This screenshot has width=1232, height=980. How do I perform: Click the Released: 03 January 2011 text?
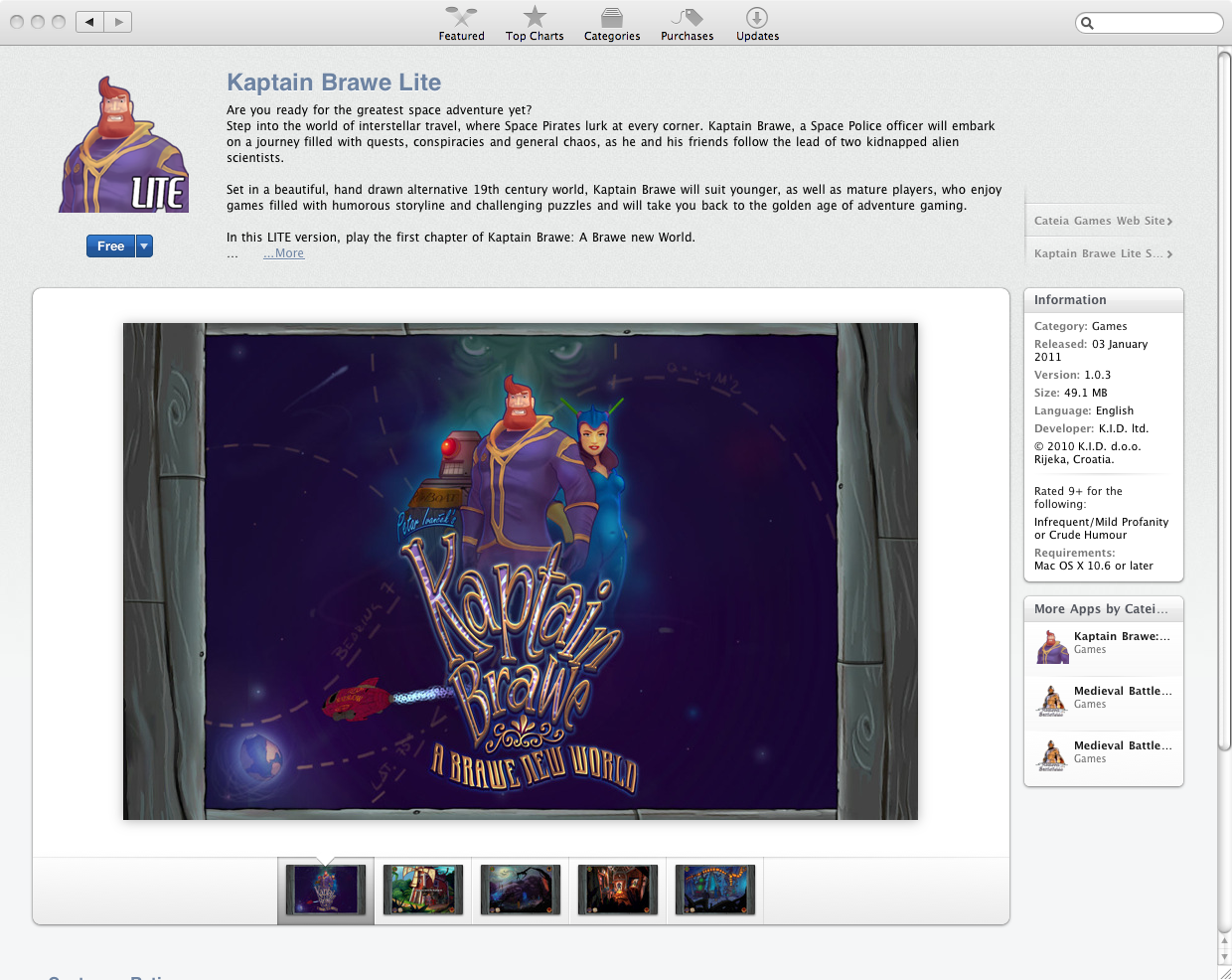point(1090,350)
